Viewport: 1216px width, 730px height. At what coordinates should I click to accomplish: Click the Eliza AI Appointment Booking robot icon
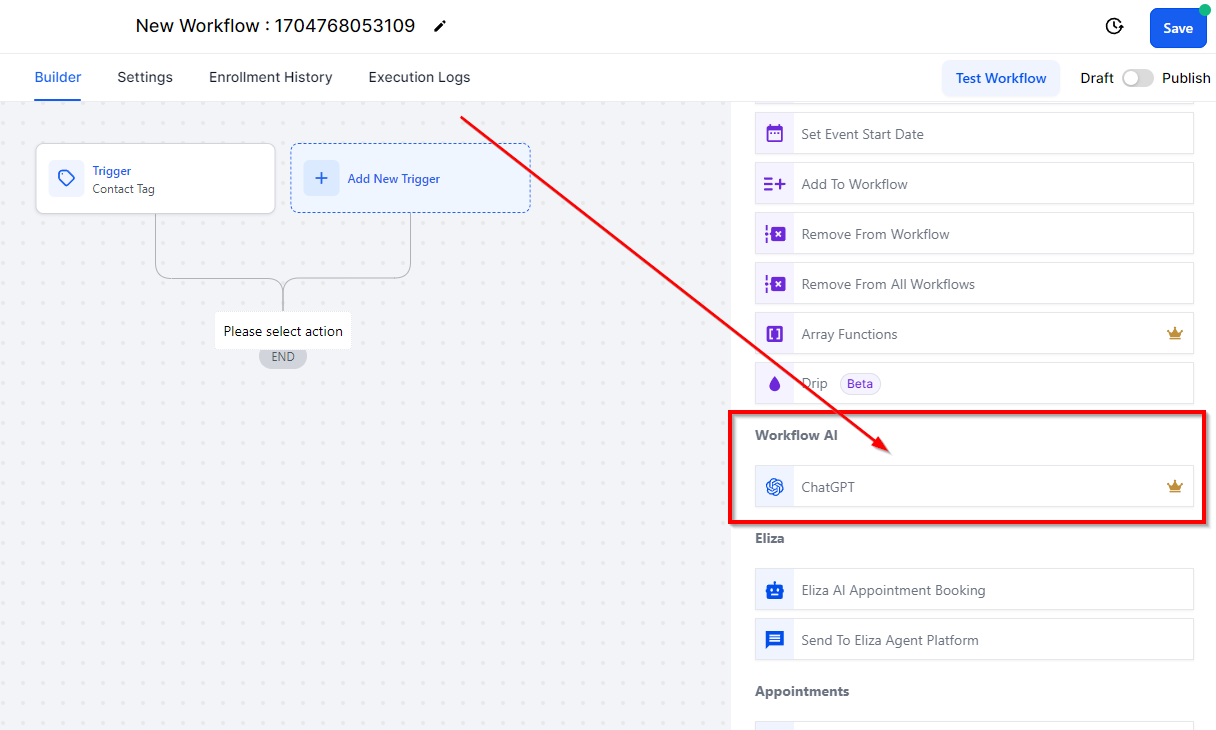775,590
